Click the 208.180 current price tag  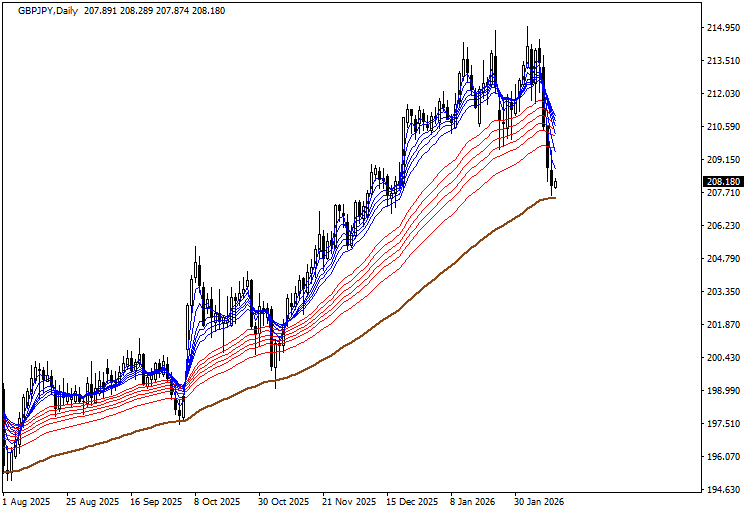tap(722, 181)
